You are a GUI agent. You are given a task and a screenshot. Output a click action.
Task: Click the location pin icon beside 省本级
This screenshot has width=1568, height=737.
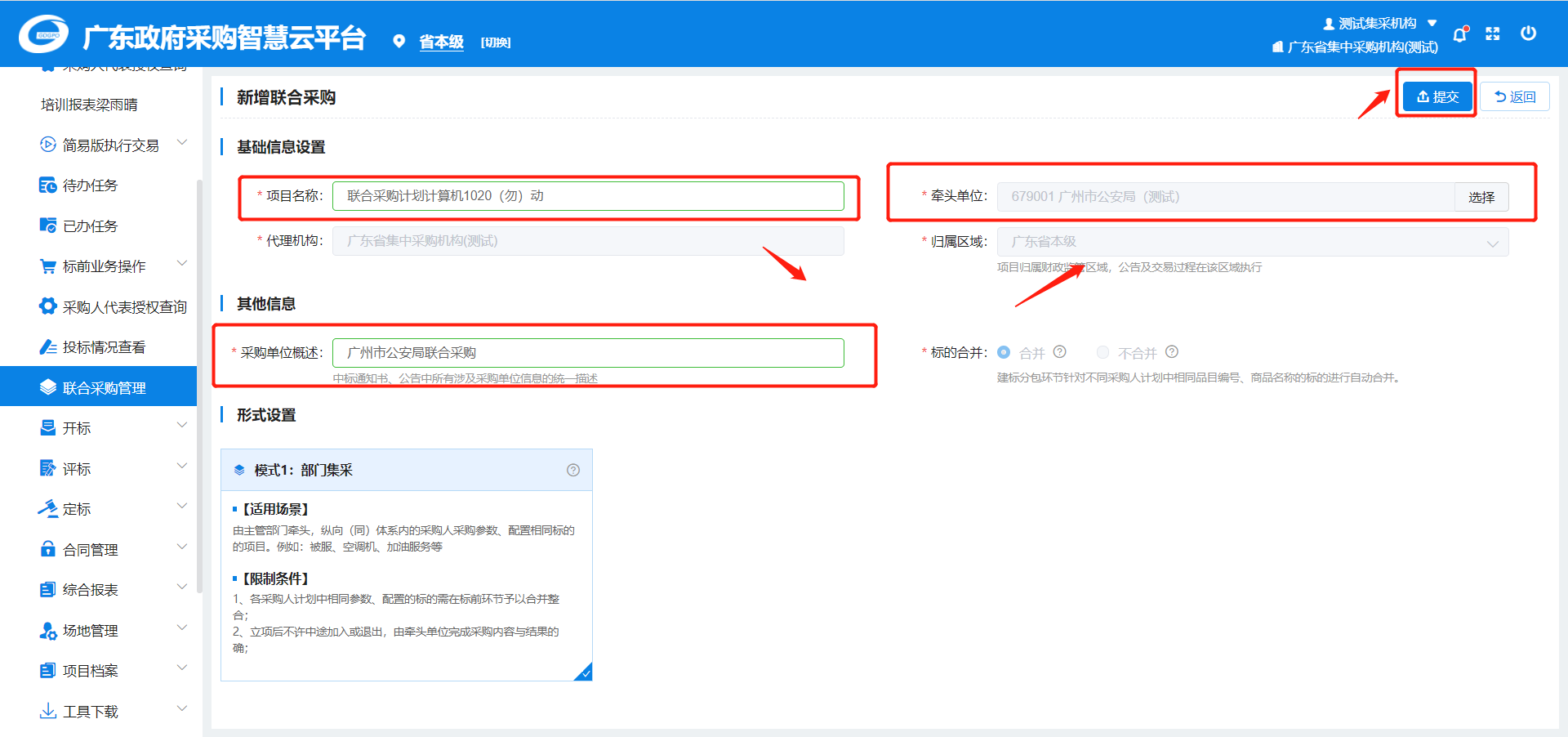(x=399, y=42)
